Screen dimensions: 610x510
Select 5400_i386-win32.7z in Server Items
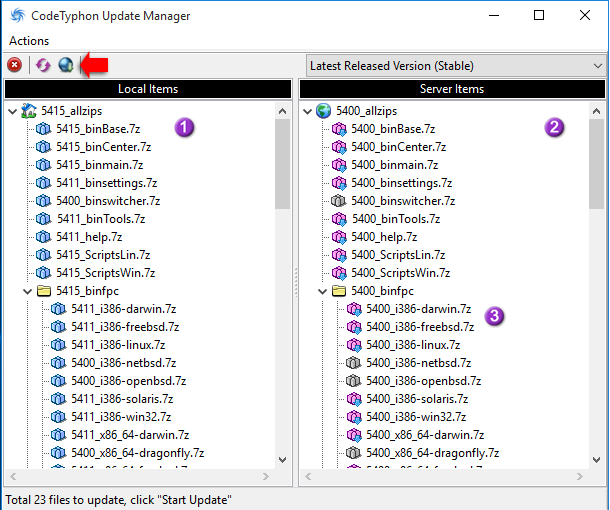tap(416, 417)
